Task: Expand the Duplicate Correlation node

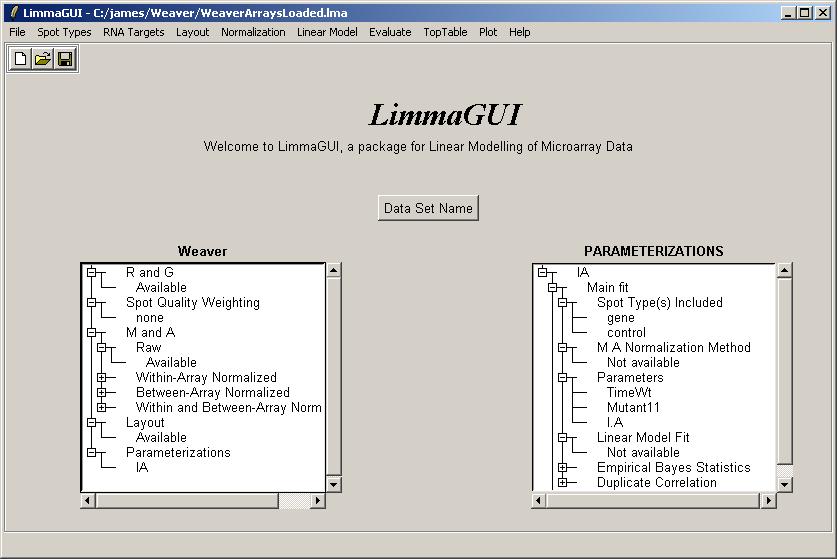Action: coord(563,483)
